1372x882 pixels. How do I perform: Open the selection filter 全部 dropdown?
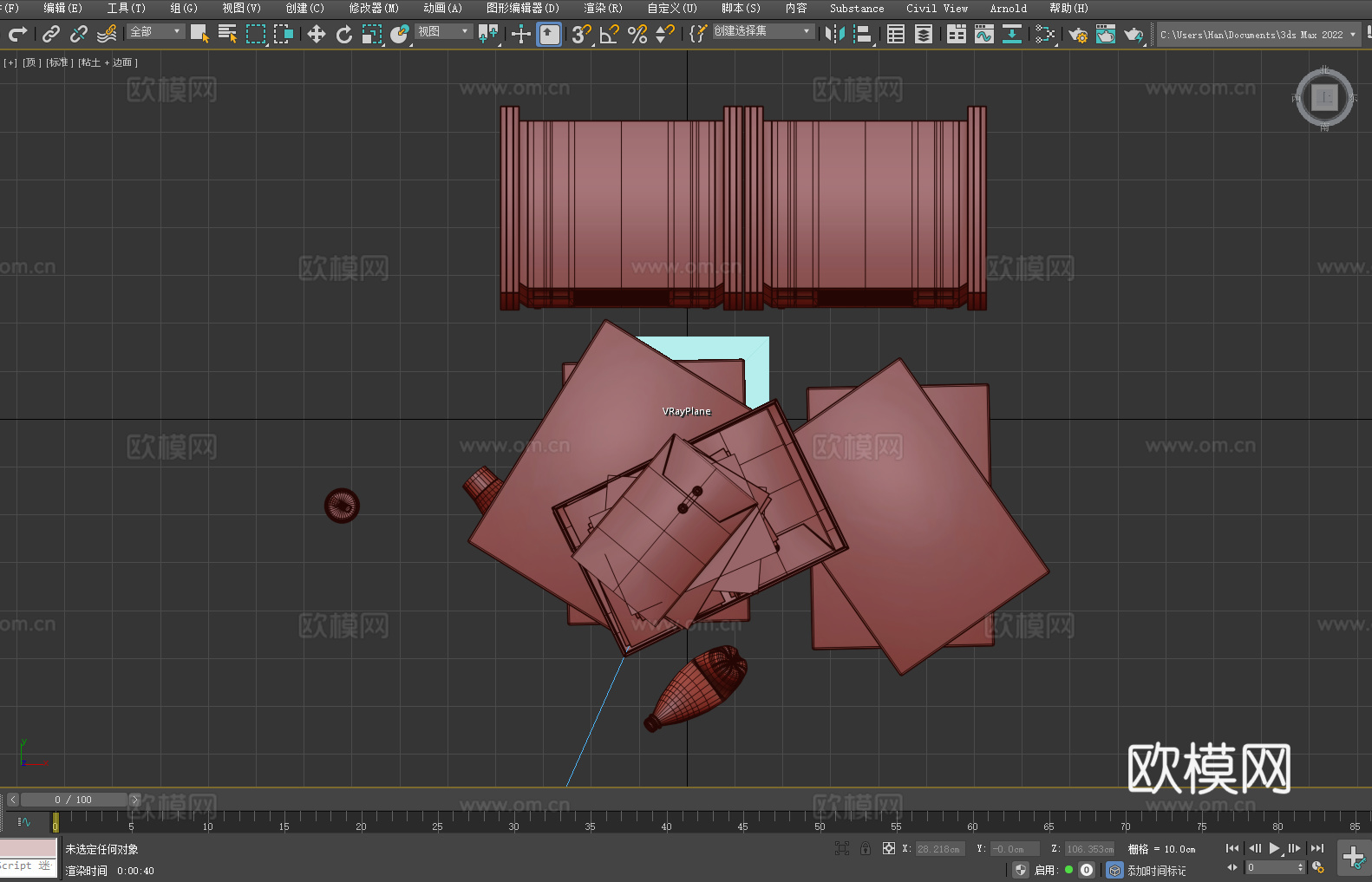click(x=156, y=31)
